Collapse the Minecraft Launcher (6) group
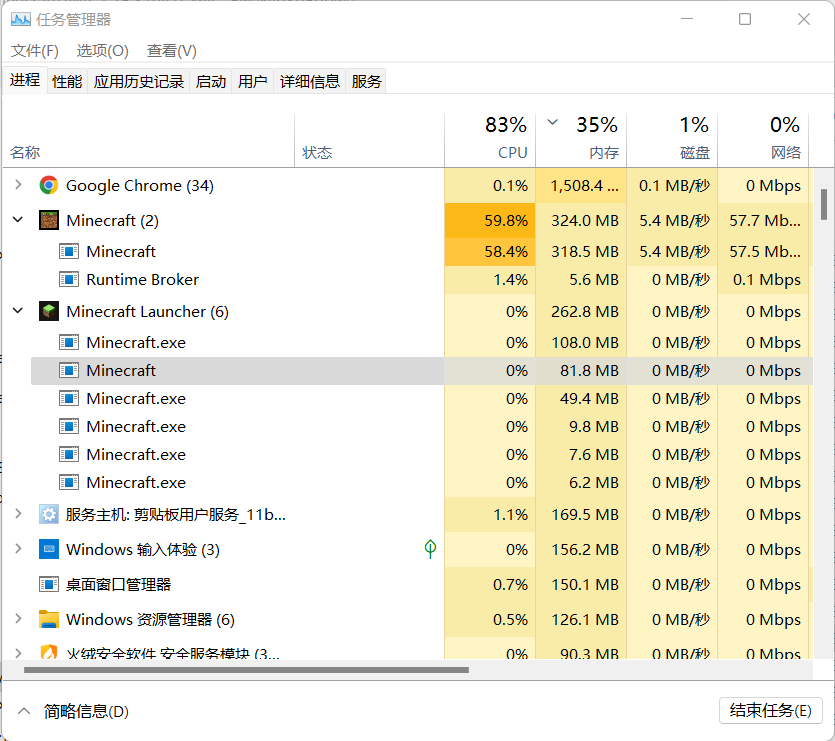Image resolution: width=835 pixels, height=741 pixels. click(x=18, y=311)
